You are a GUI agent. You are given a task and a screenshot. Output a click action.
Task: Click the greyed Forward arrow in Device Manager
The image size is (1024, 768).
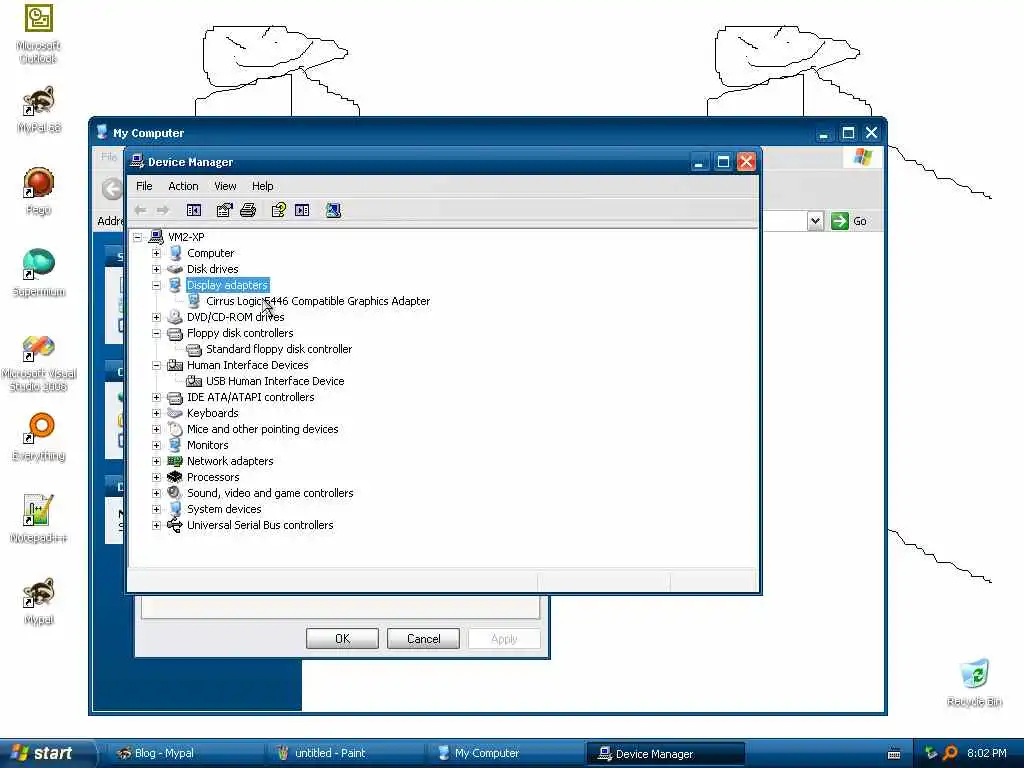coord(163,210)
